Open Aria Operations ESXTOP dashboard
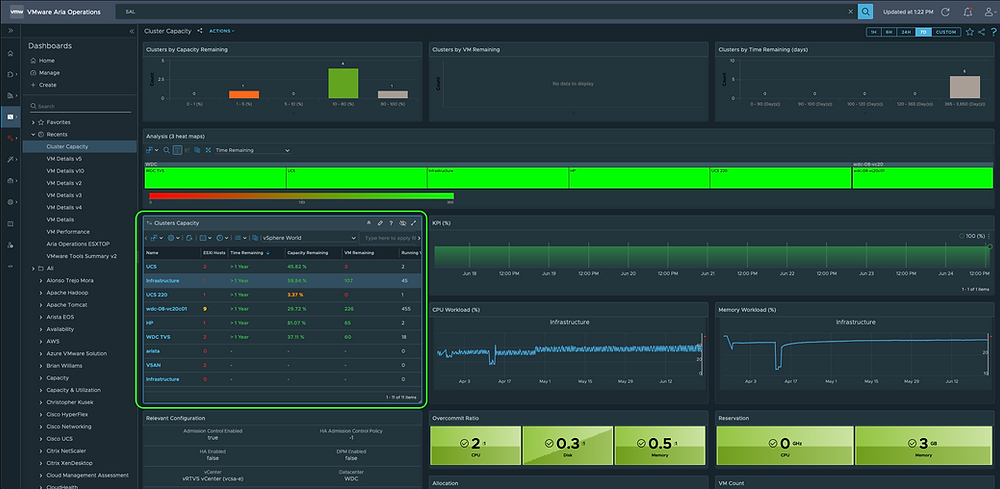Screen dimensions: 1000x489 [77, 244]
